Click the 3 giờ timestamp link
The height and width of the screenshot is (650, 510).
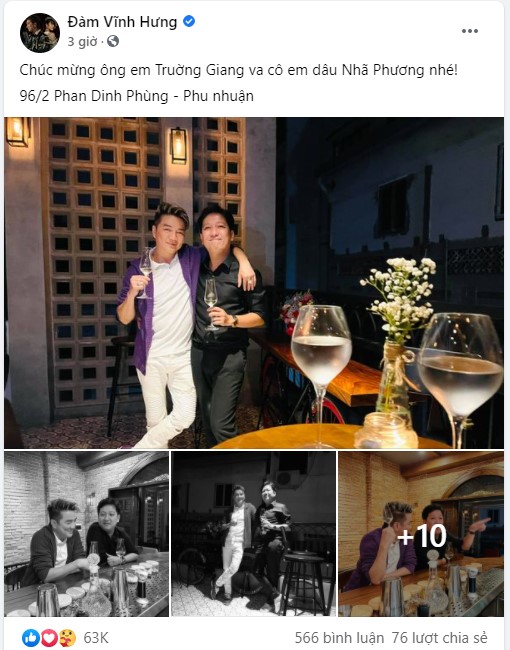pyautogui.click(x=82, y=41)
